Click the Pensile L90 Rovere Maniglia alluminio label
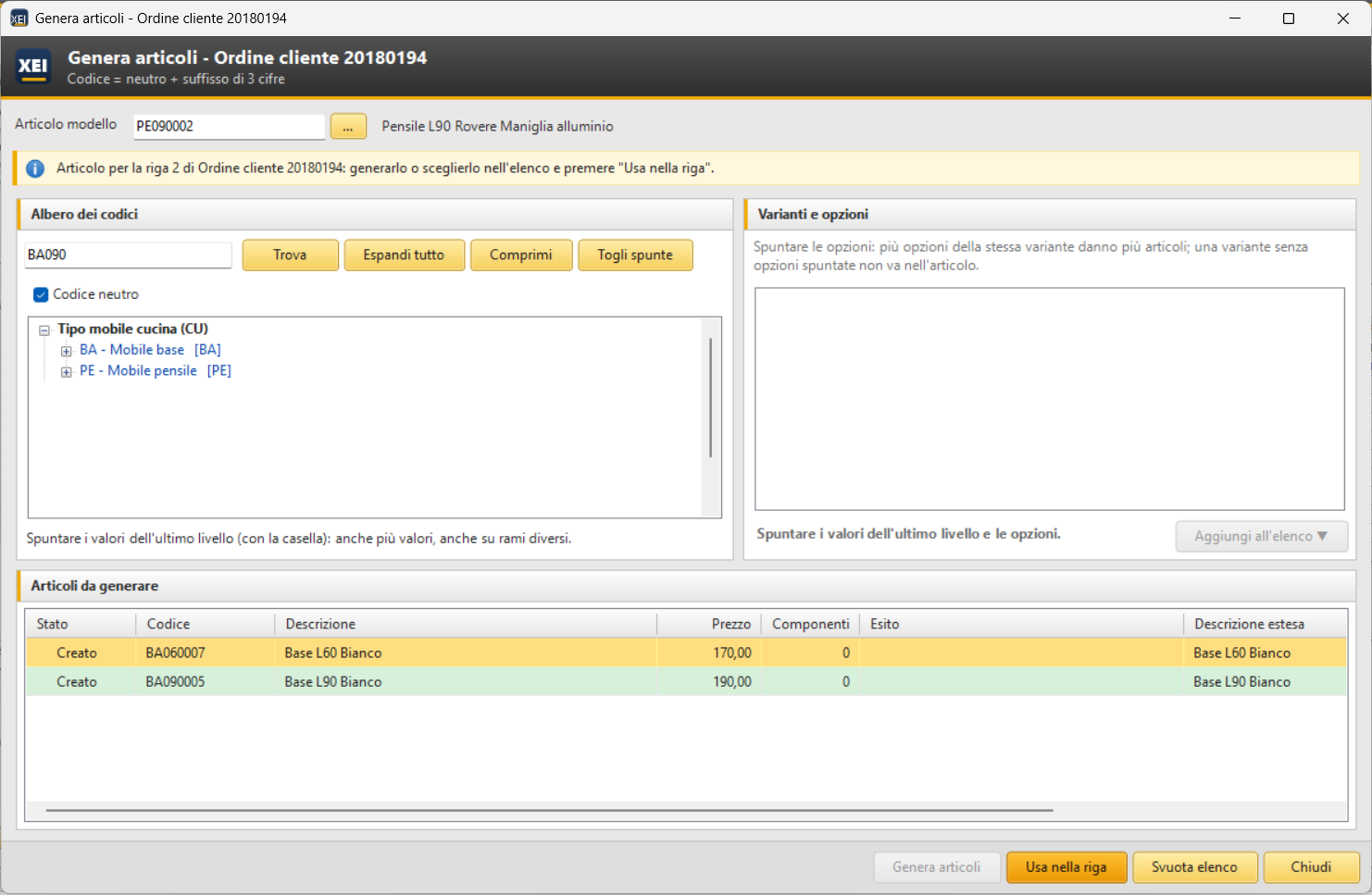The image size is (1372, 895). click(x=498, y=127)
